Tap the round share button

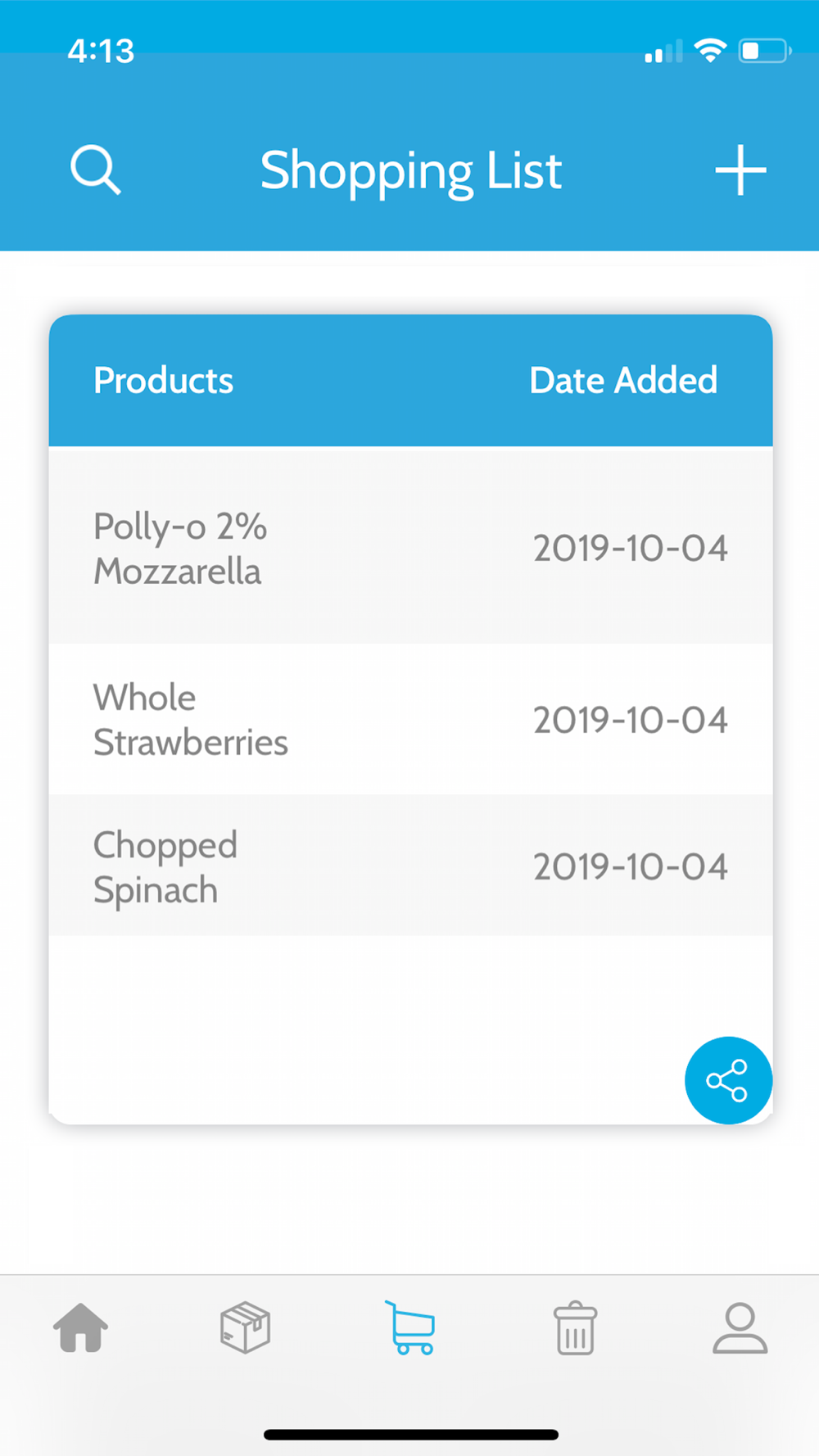[x=728, y=1080]
